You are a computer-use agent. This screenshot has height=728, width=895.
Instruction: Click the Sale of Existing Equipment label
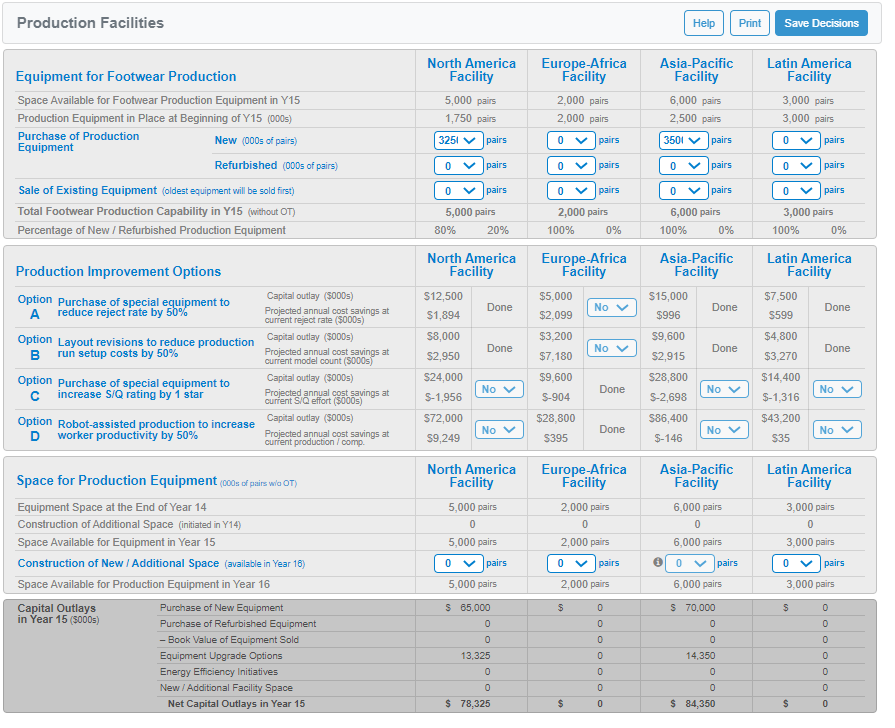pyautogui.click(x=88, y=191)
